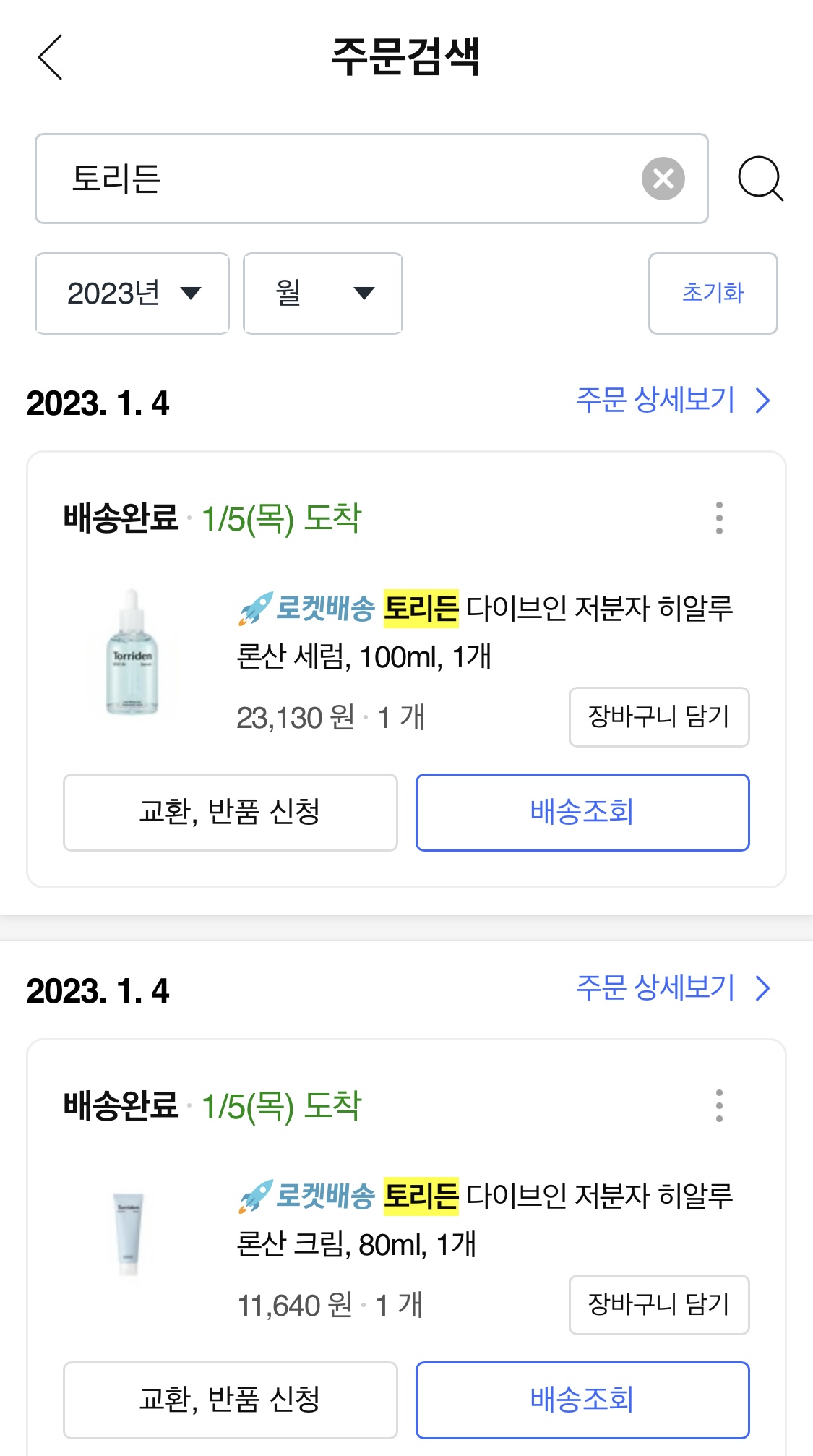This screenshot has height=1456, width=813.
Task: Clear the 토리든 search text
Action: pyautogui.click(x=663, y=179)
